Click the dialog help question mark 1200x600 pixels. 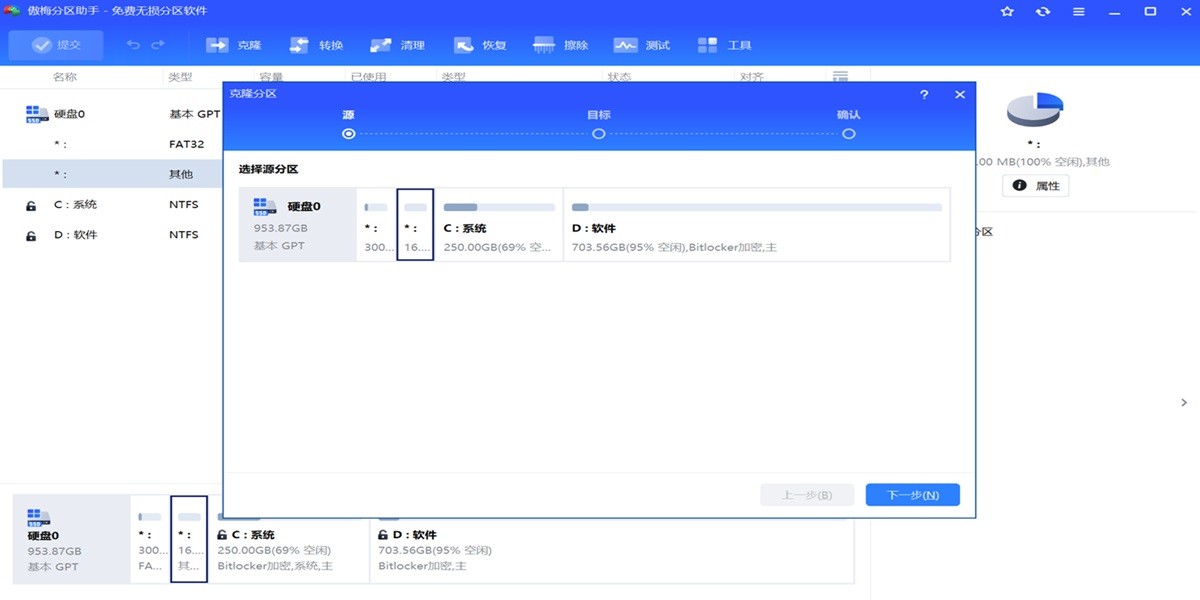(x=923, y=94)
